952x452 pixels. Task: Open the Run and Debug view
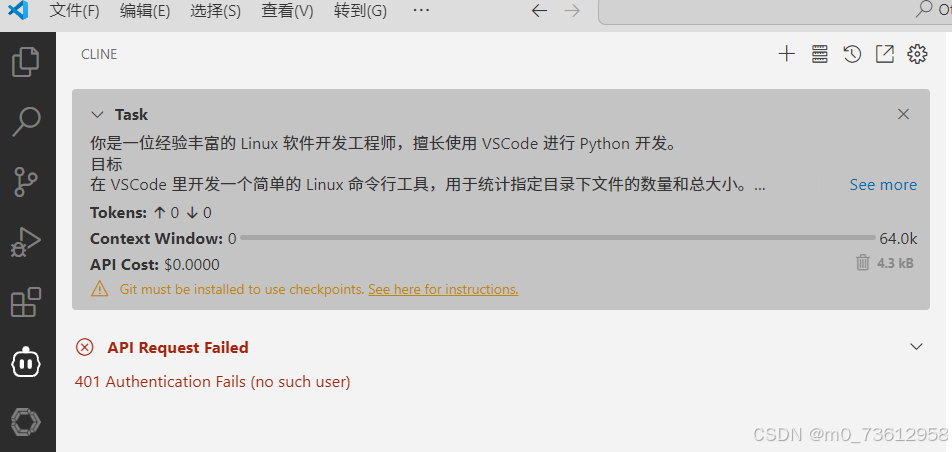point(26,242)
